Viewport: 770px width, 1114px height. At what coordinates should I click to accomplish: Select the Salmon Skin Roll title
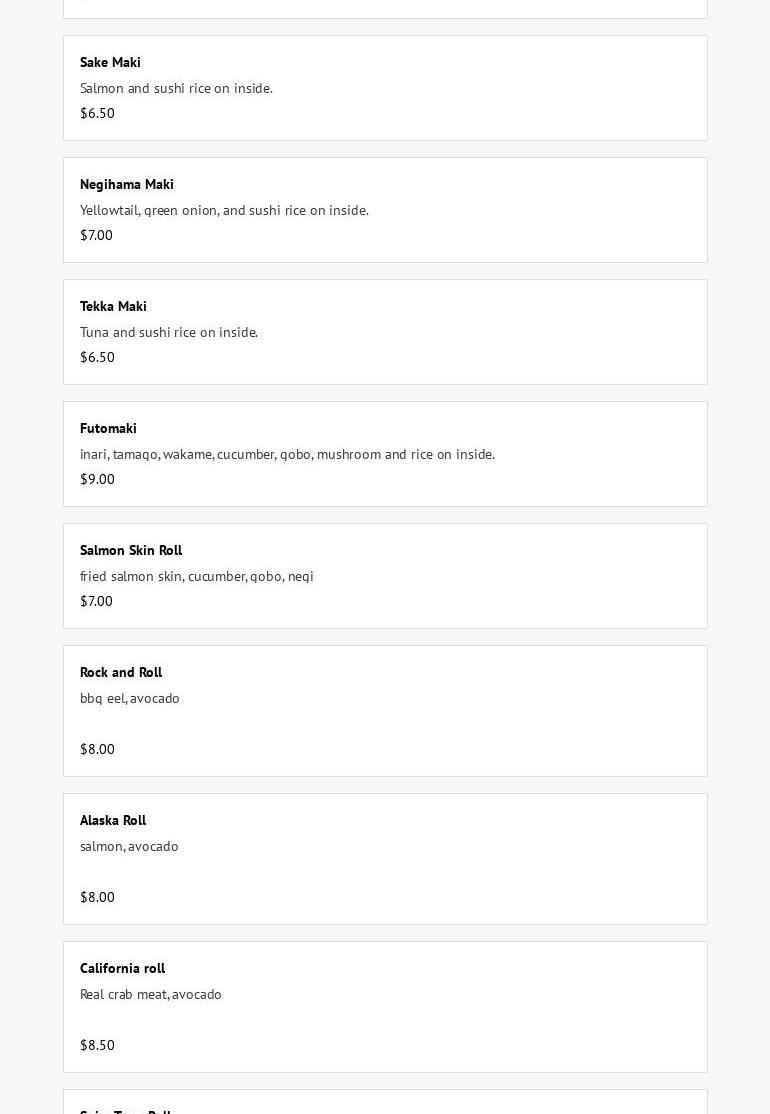[x=131, y=550]
